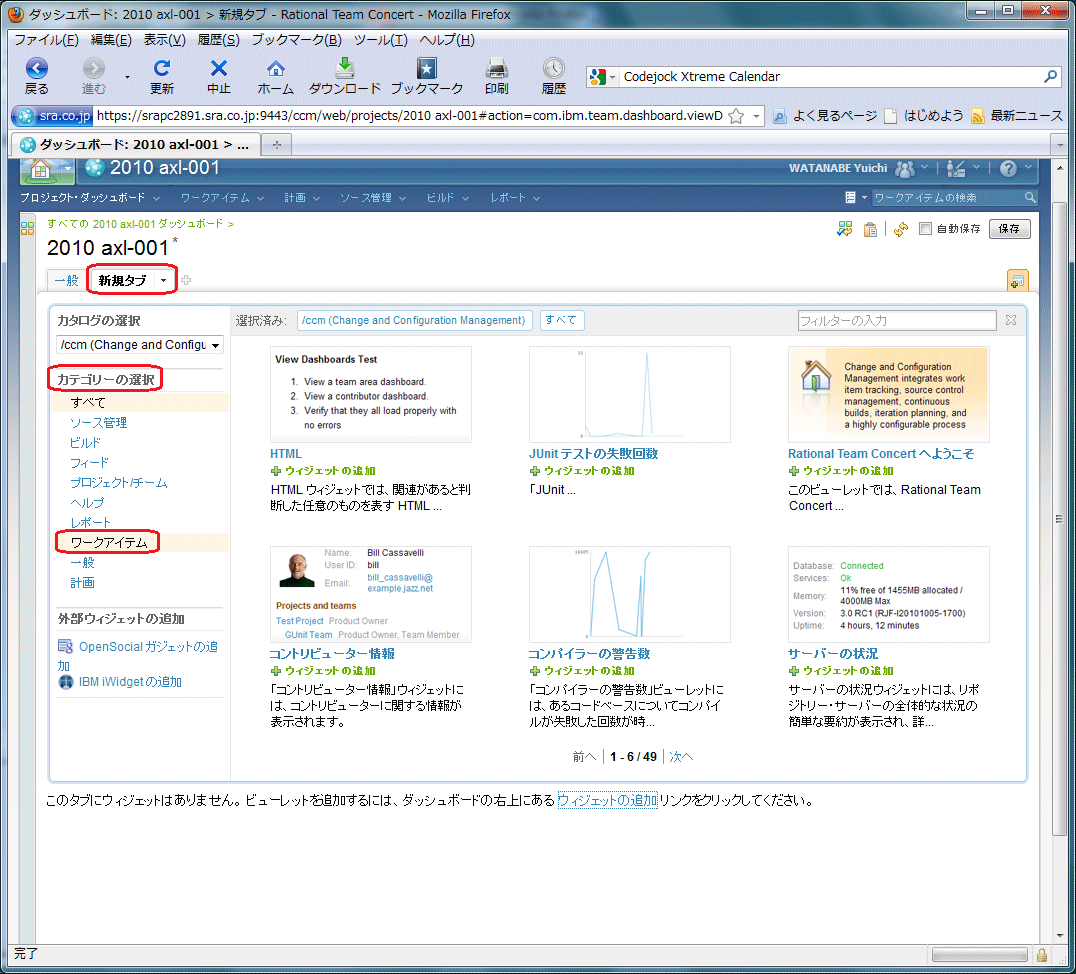Select the ソース管理 category
This screenshot has height=974, width=1076.
coord(99,423)
